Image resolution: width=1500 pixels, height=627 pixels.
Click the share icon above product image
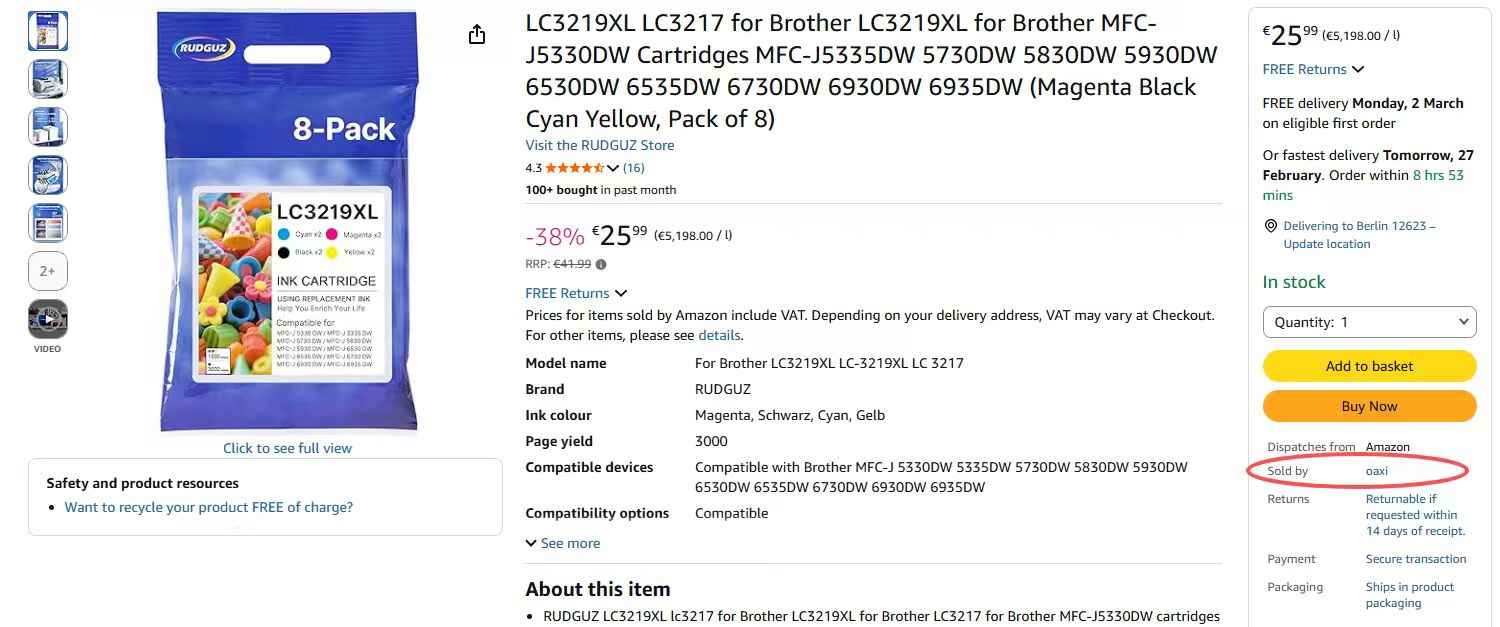477,35
